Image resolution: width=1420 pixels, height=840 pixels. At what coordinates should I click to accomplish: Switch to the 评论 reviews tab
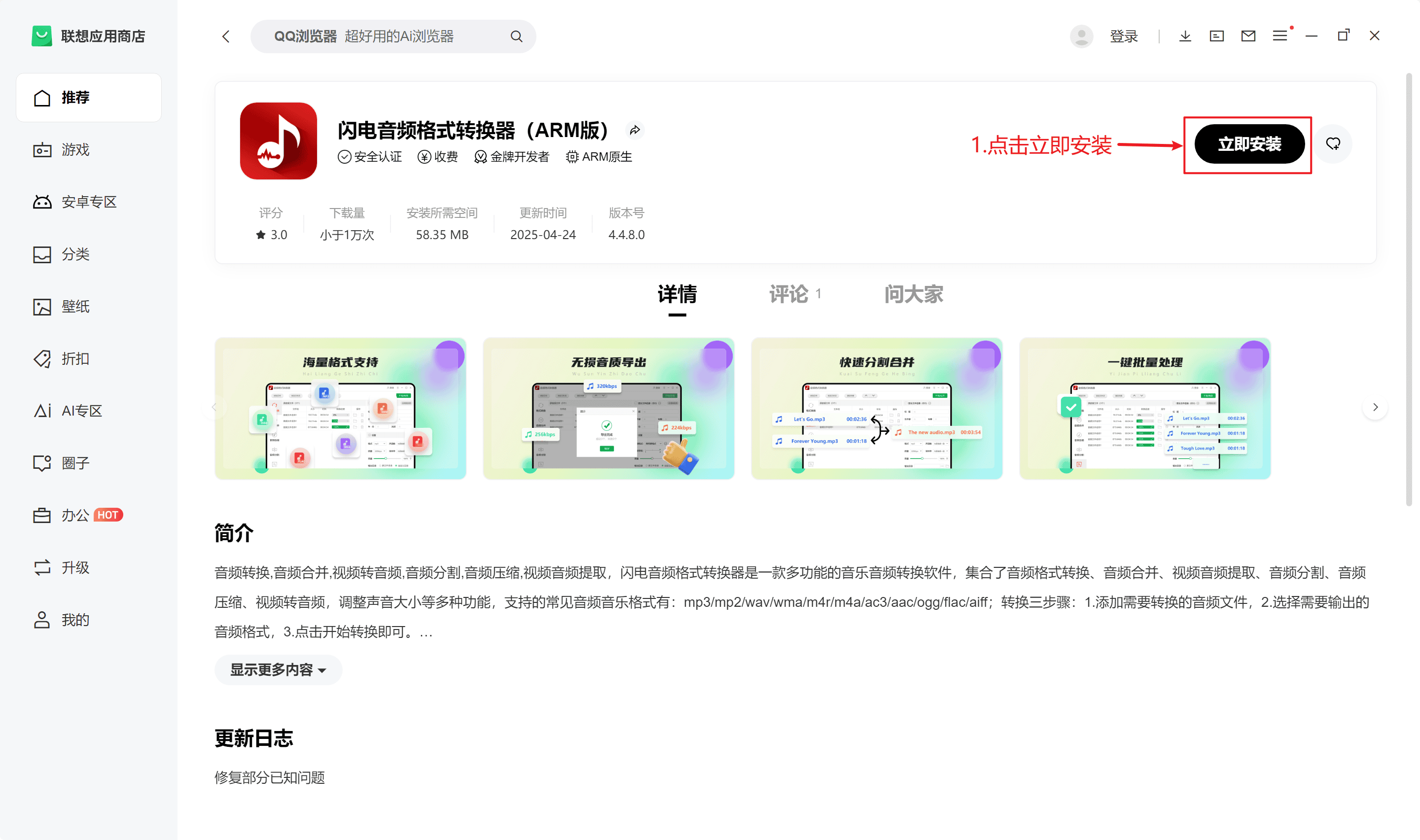795,294
